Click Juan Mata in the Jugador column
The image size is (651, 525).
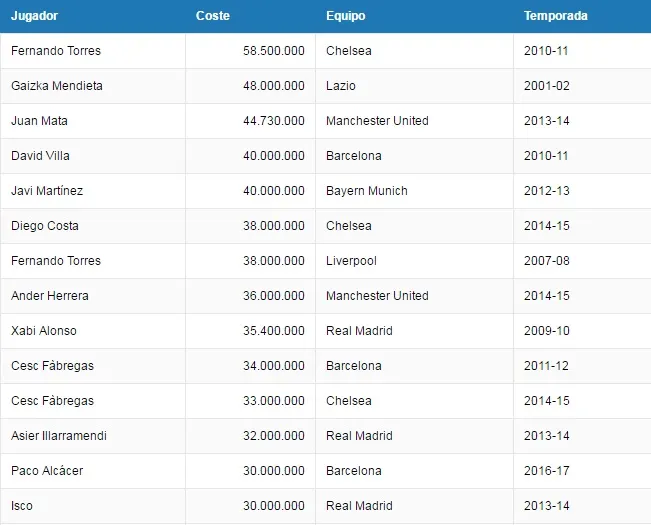pos(39,121)
